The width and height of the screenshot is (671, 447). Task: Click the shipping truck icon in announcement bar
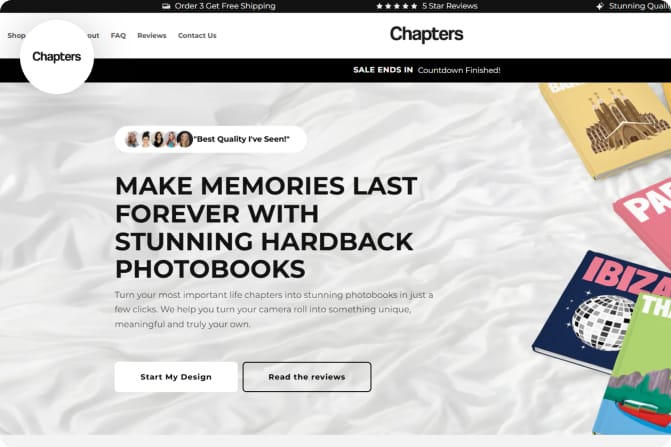click(x=166, y=6)
